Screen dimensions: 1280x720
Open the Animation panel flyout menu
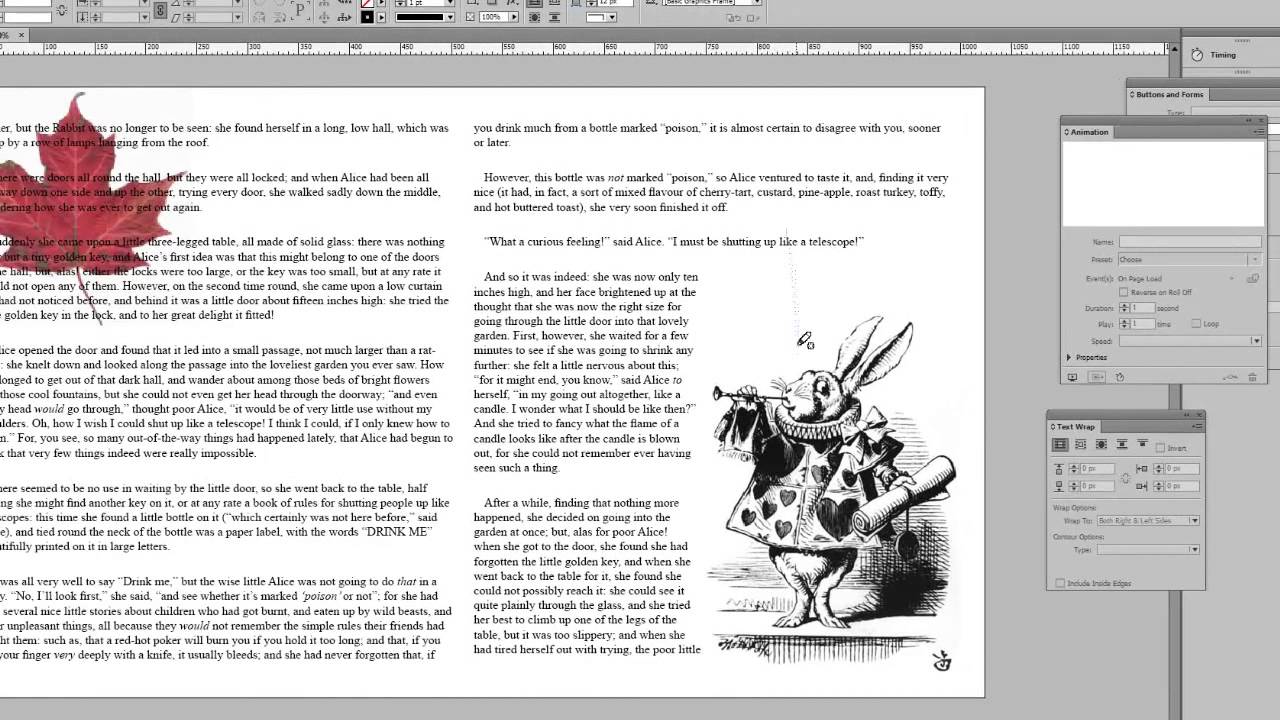[1259, 132]
